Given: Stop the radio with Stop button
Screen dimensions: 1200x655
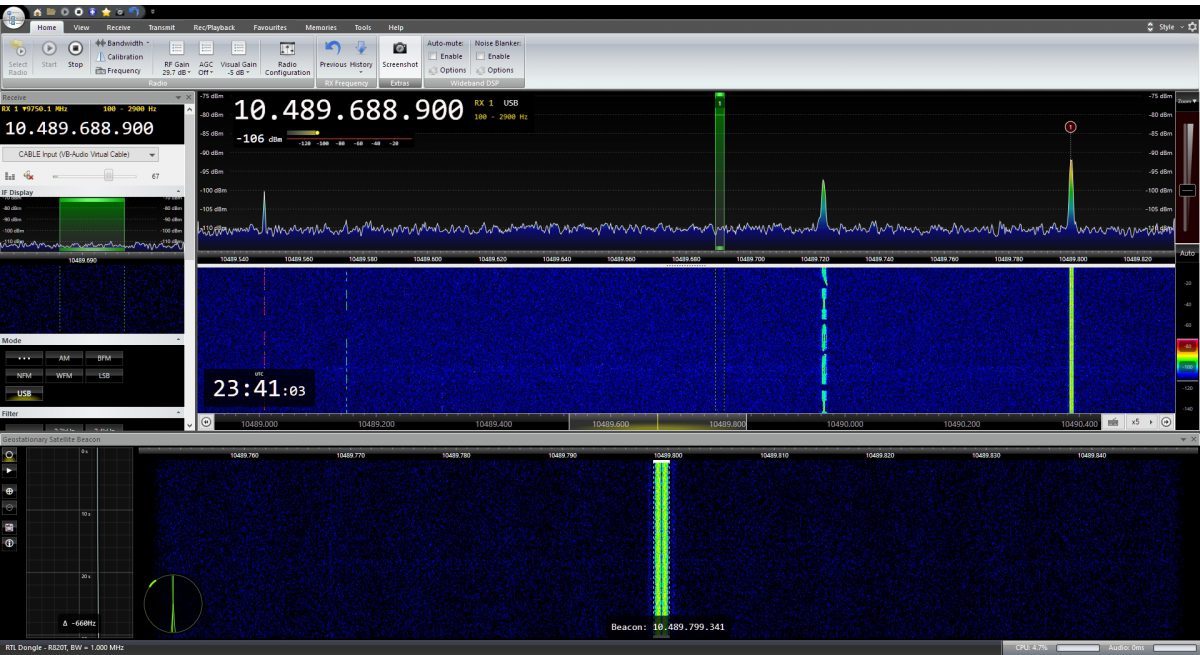Looking at the screenshot, I should coord(75,54).
